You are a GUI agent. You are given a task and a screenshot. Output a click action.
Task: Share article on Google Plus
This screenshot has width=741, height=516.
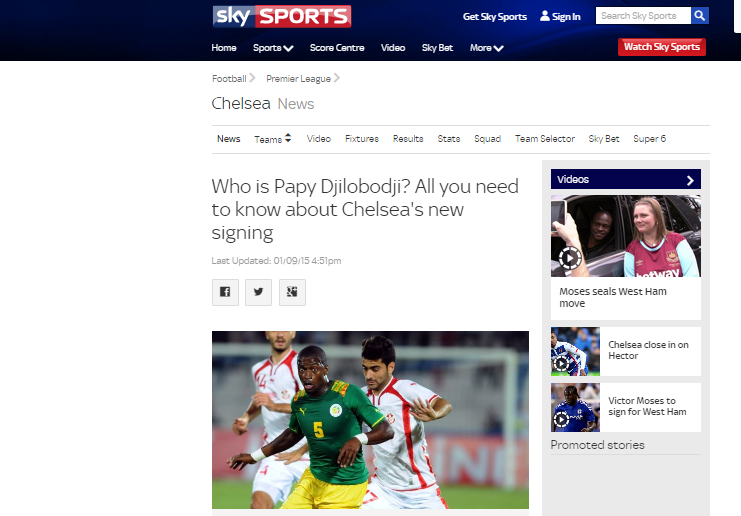tap(292, 292)
